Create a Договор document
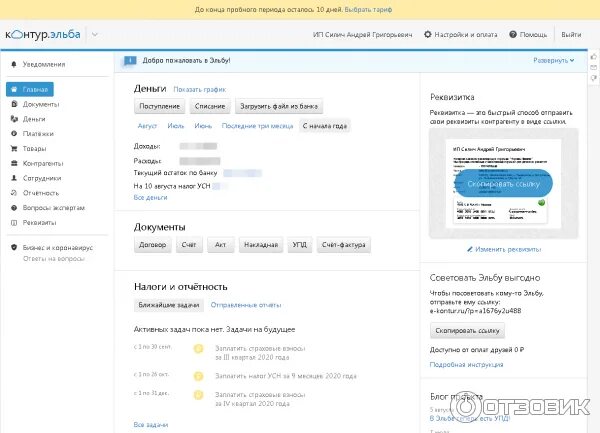The image size is (600, 433). 152,245
